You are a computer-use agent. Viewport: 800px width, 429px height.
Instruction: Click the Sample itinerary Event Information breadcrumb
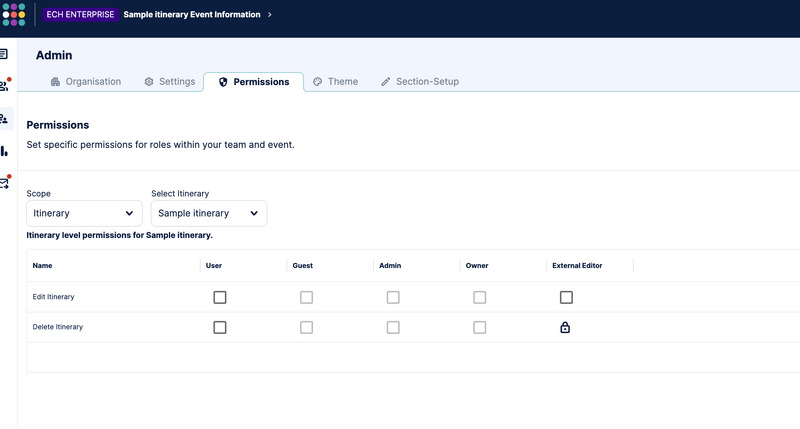[x=192, y=14]
